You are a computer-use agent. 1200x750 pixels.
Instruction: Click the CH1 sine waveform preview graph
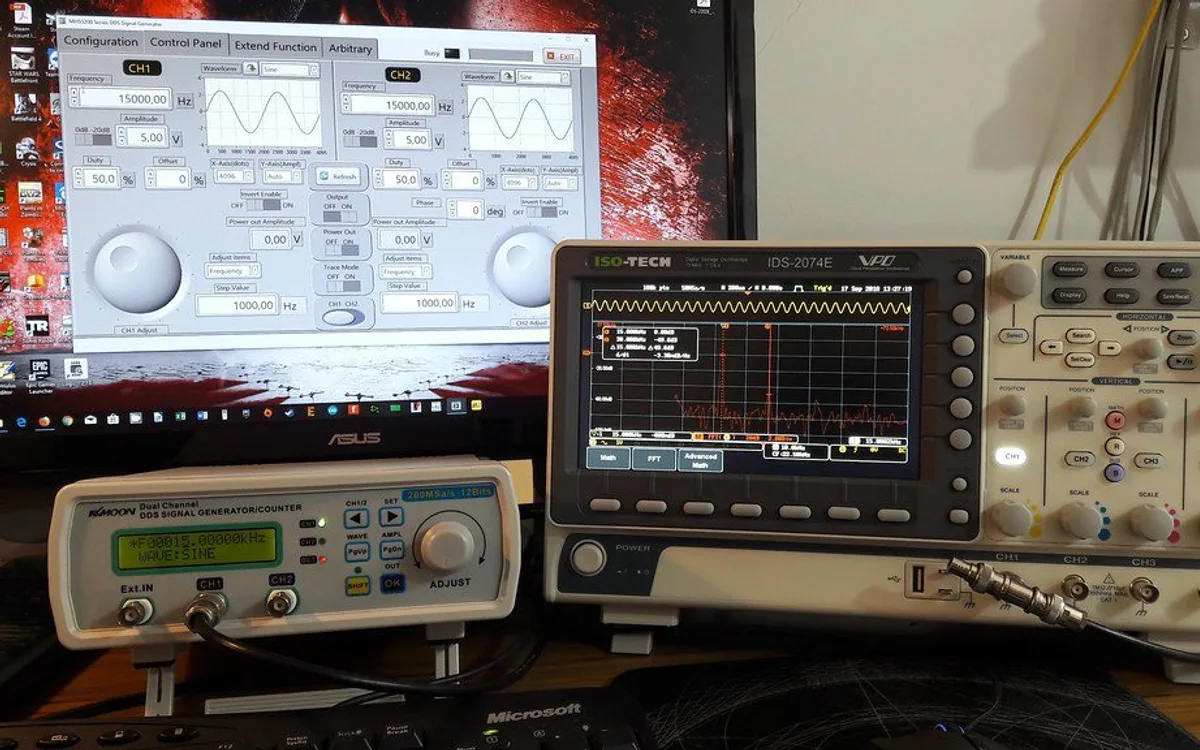click(x=264, y=112)
